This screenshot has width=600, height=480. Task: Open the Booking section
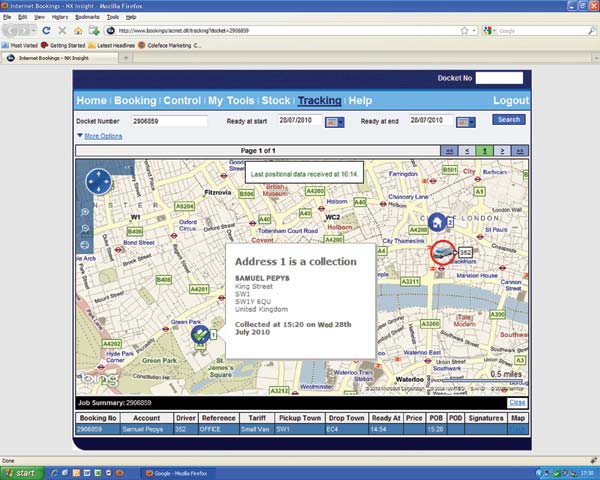click(135, 100)
